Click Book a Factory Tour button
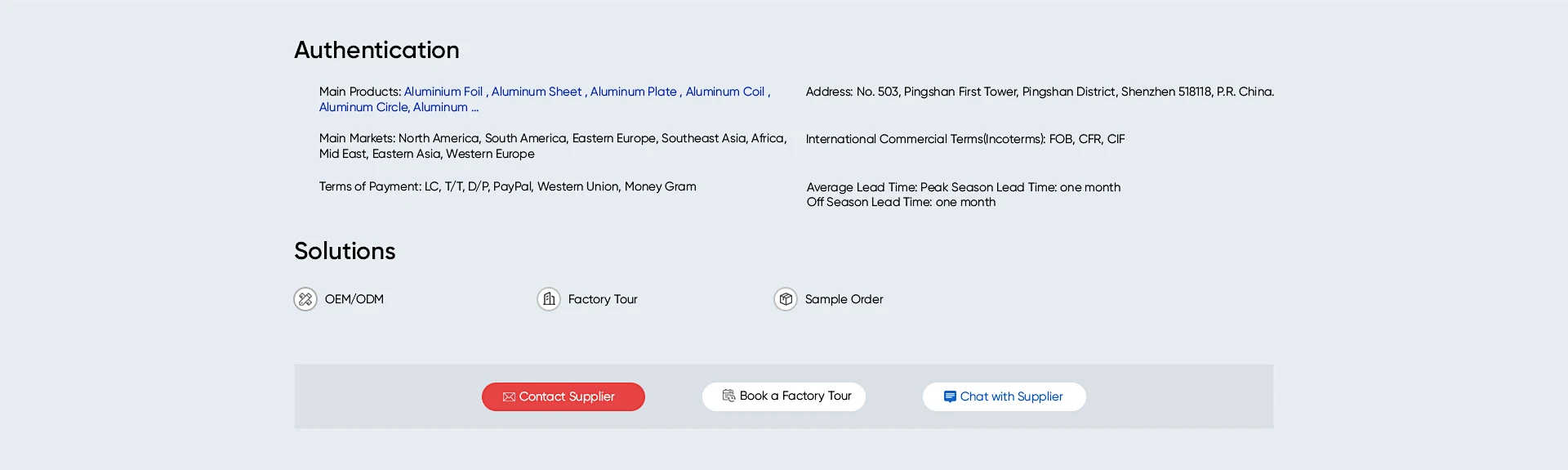 (784, 396)
